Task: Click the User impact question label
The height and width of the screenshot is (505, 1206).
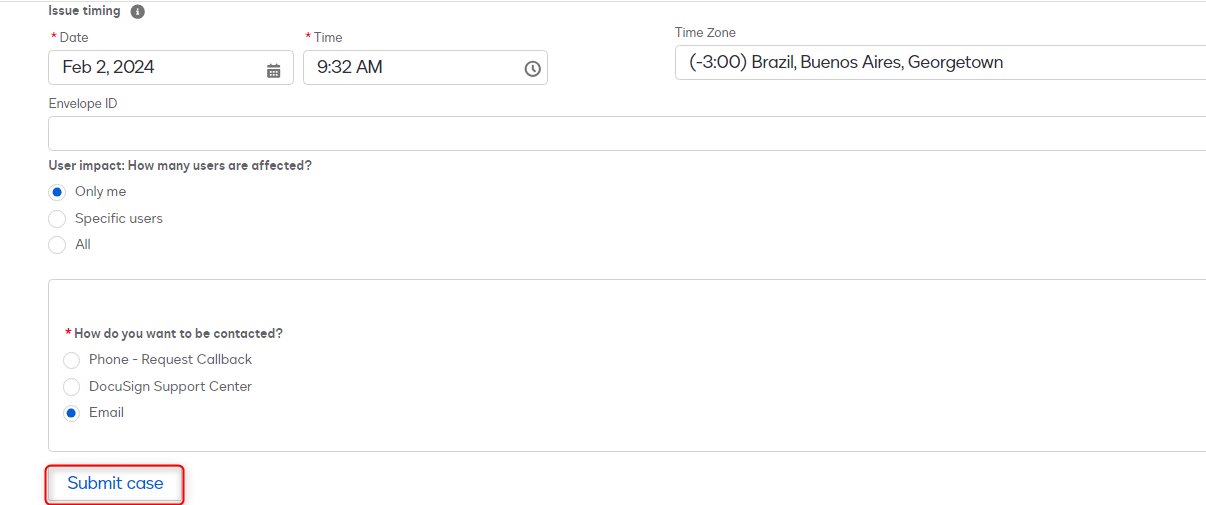Action: [x=180, y=166]
